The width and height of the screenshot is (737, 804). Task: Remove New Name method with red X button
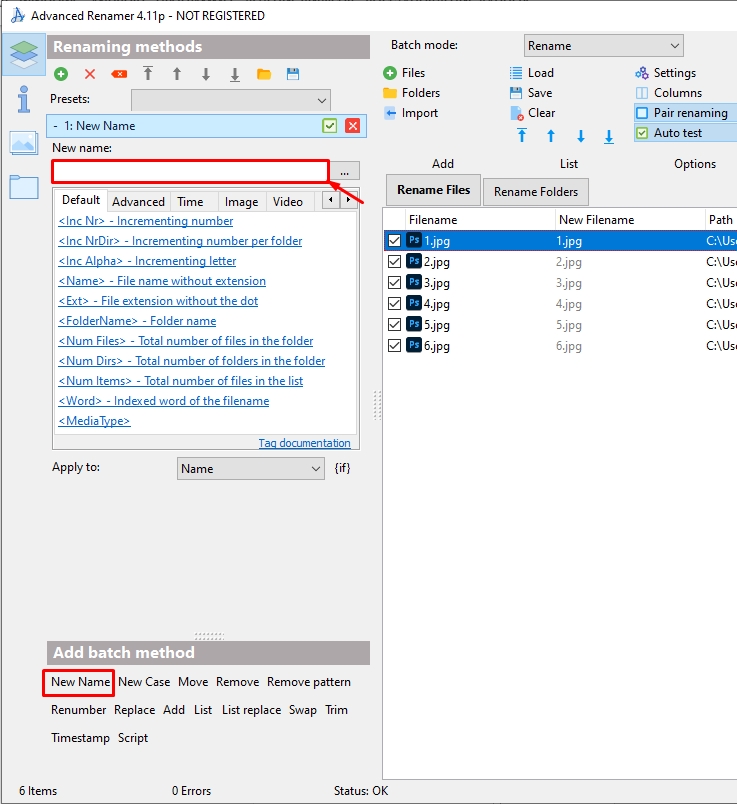(353, 126)
